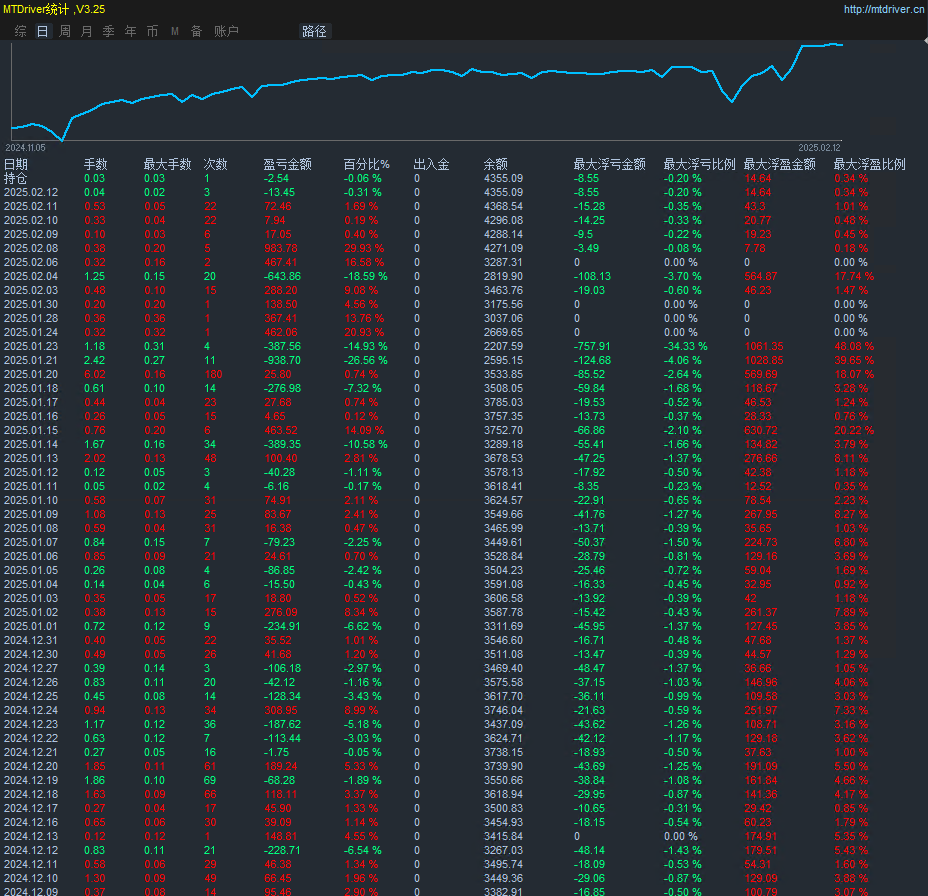Select the 2025.02.04 date row
Image resolution: width=928 pixels, height=896 pixels.
[x=31, y=276]
